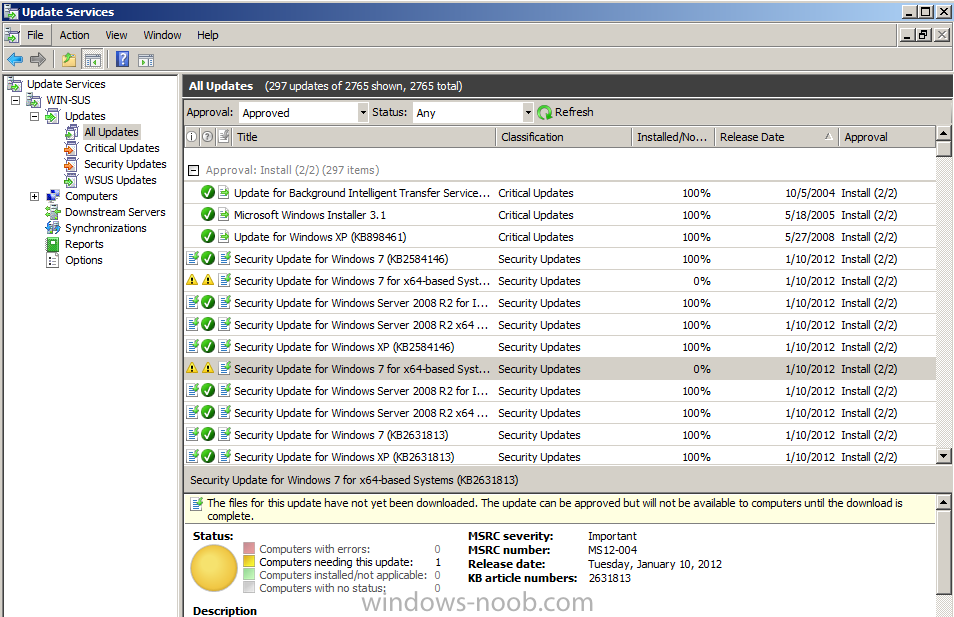Open the Action menu
Image resolution: width=954 pixels, height=617 pixels.
click(74, 35)
